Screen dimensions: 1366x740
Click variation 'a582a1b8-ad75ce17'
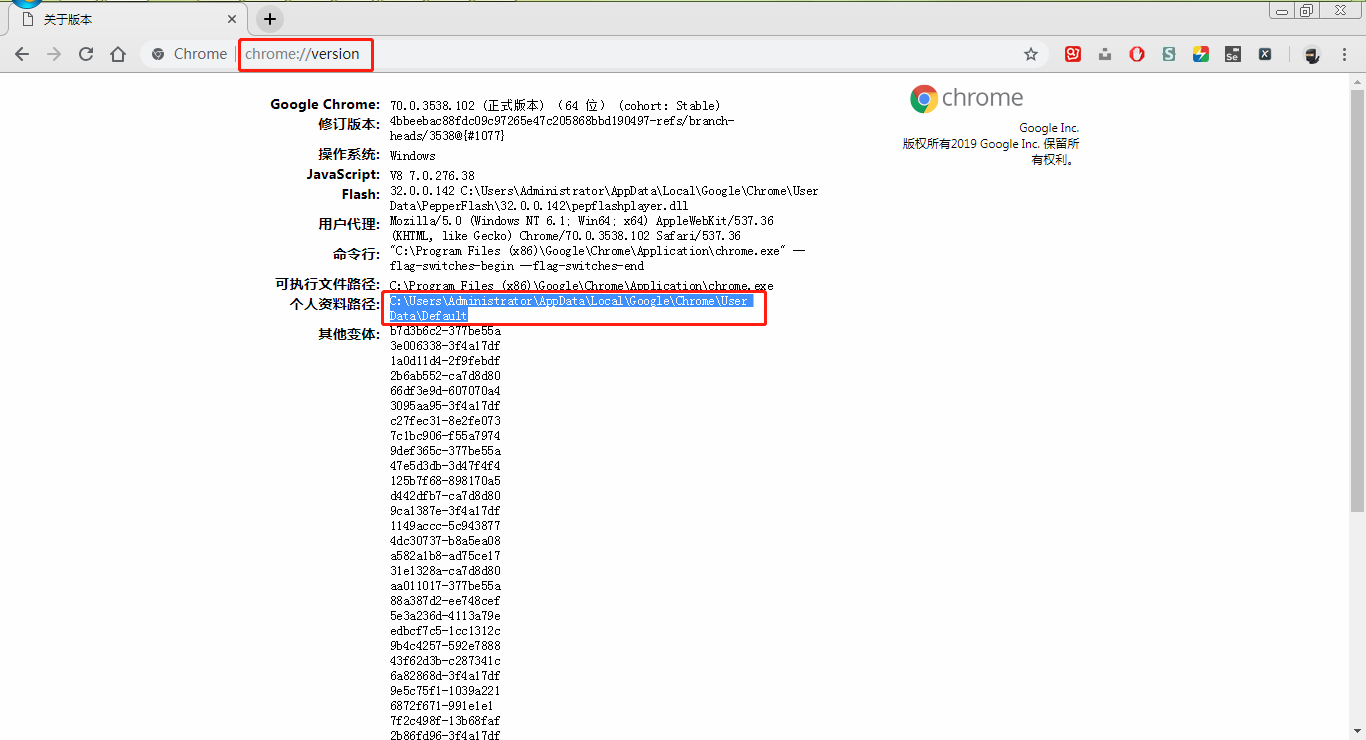[445, 556]
